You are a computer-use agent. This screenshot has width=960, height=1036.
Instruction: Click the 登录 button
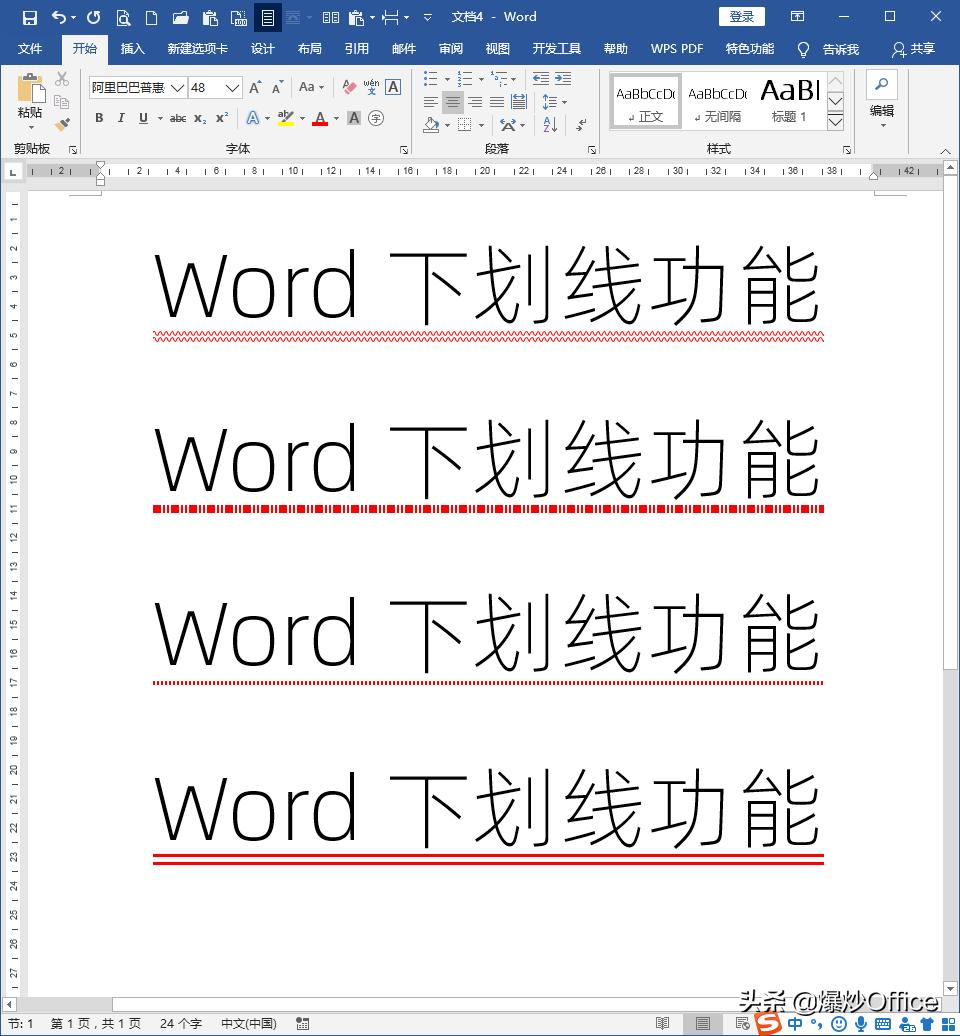click(x=742, y=16)
